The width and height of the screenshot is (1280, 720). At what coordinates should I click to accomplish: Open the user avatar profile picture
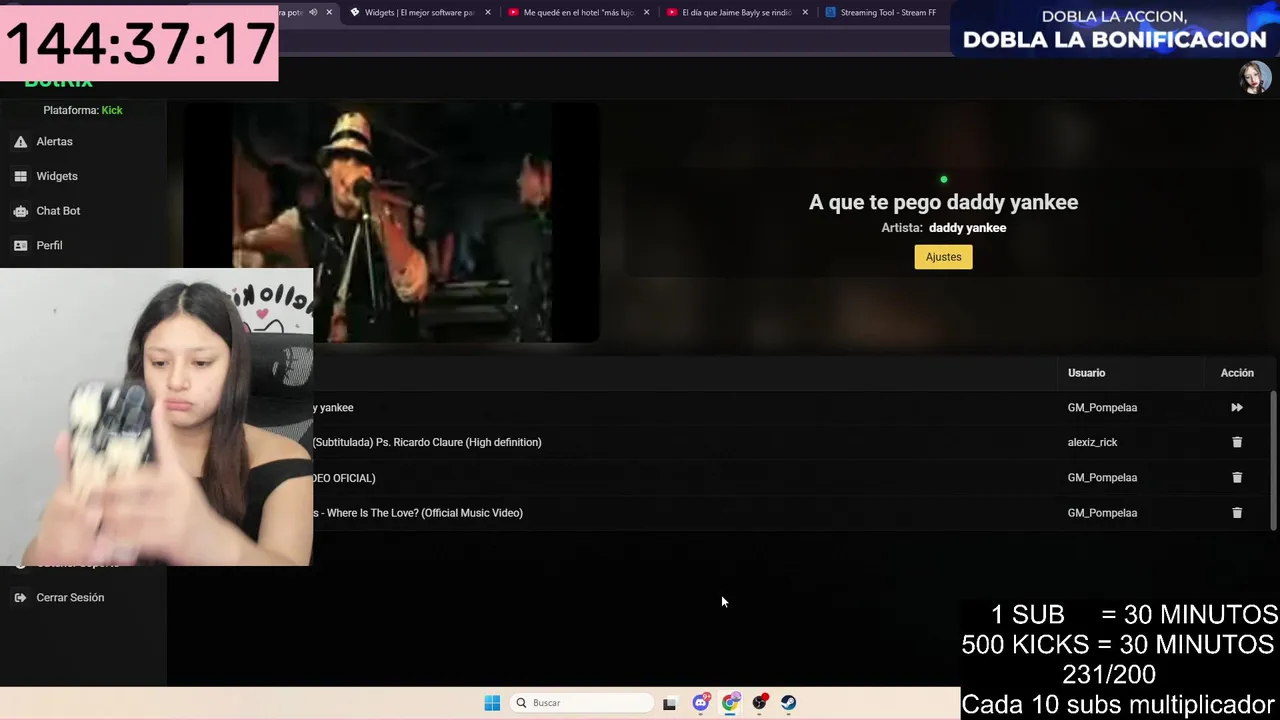tap(1255, 77)
